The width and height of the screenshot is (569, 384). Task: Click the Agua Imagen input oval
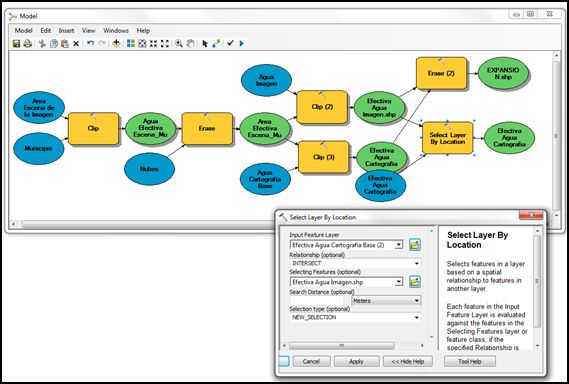[x=266, y=81]
